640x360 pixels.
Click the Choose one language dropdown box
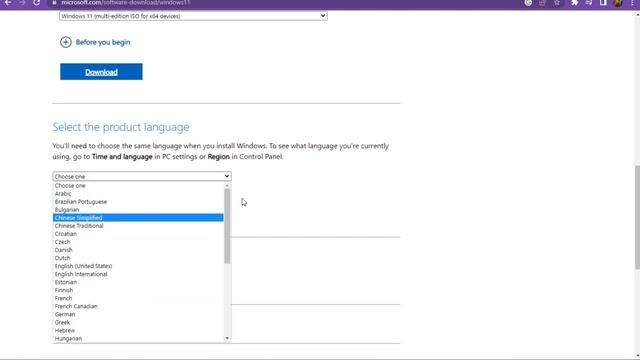point(142,176)
